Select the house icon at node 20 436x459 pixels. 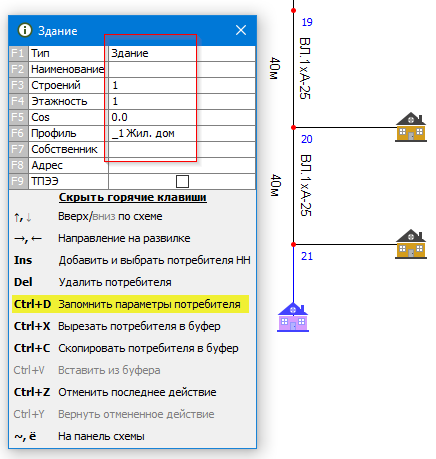coord(411,127)
